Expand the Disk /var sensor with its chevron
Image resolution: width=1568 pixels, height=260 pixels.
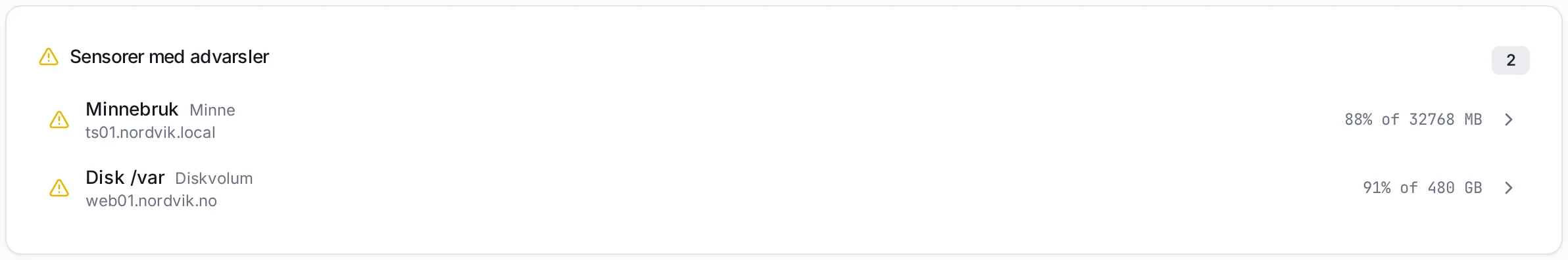(x=1509, y=188)
